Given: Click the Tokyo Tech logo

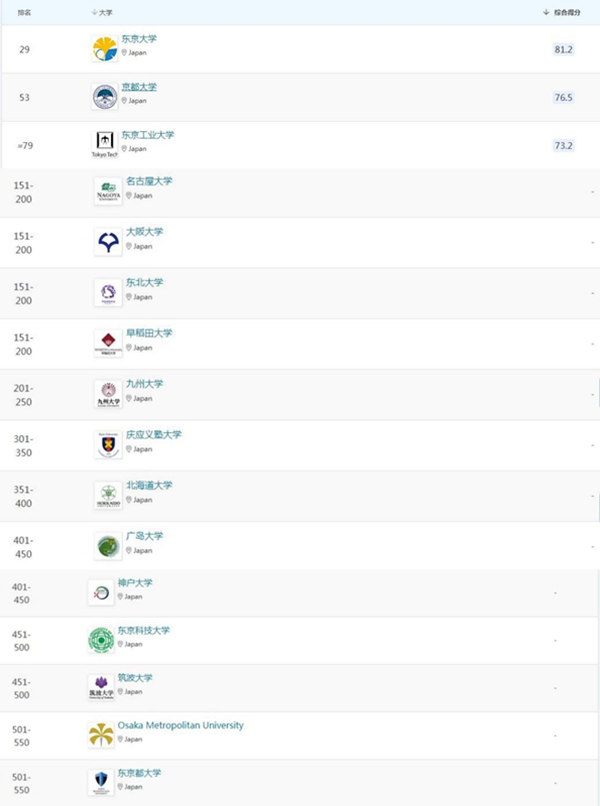Looking at the screenshot, I should [105, 144].
